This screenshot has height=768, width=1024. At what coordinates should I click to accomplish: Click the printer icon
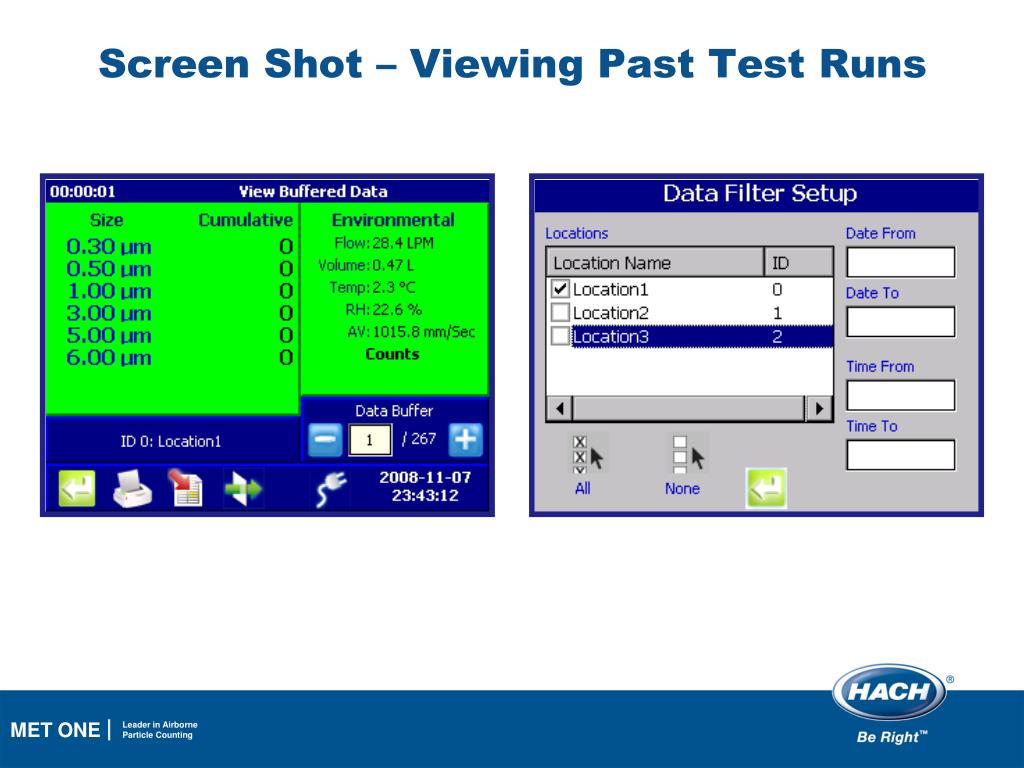[133, 488]
